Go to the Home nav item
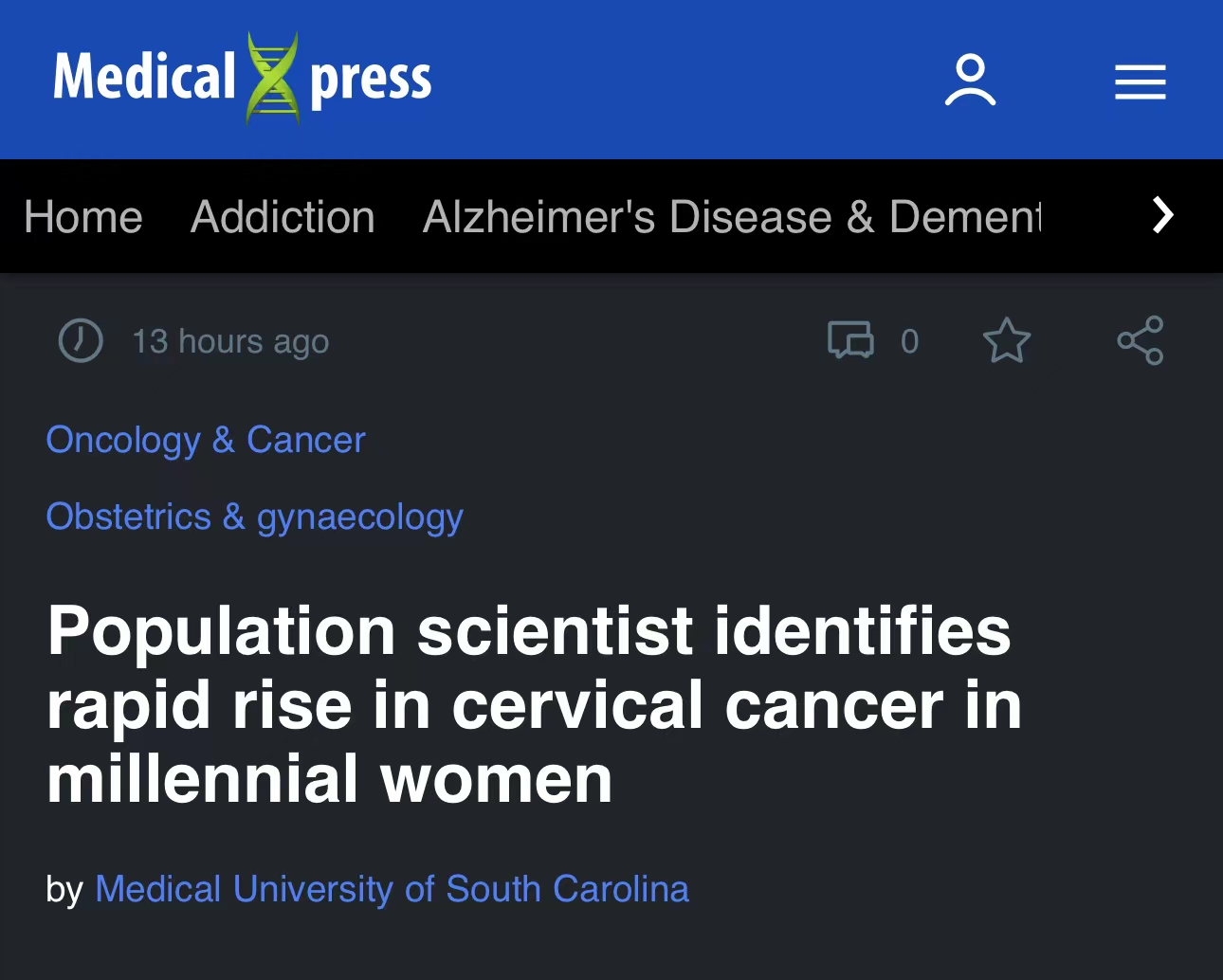1223x980 pixels. point(83,217)
